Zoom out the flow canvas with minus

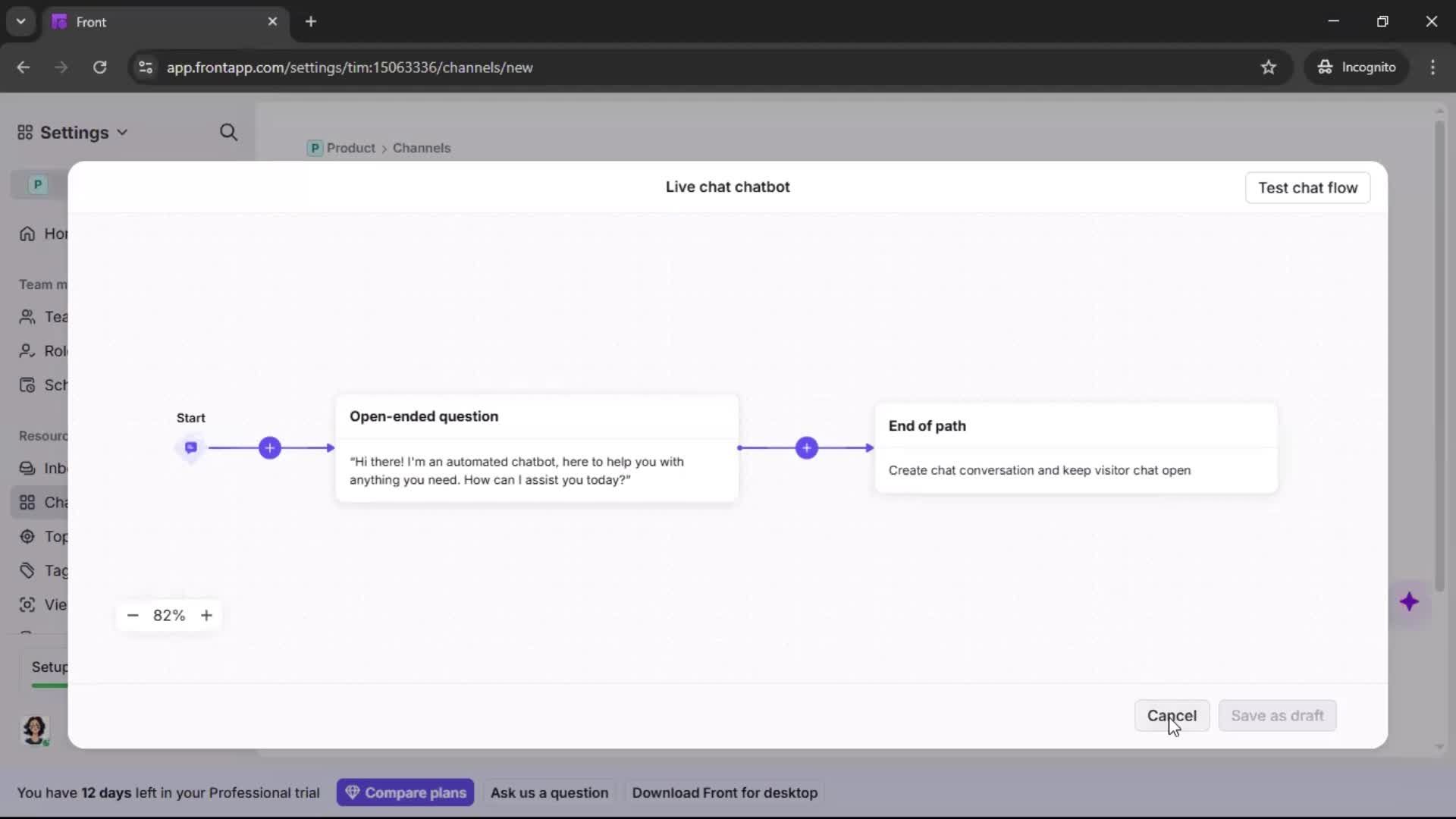click(133, 615)
